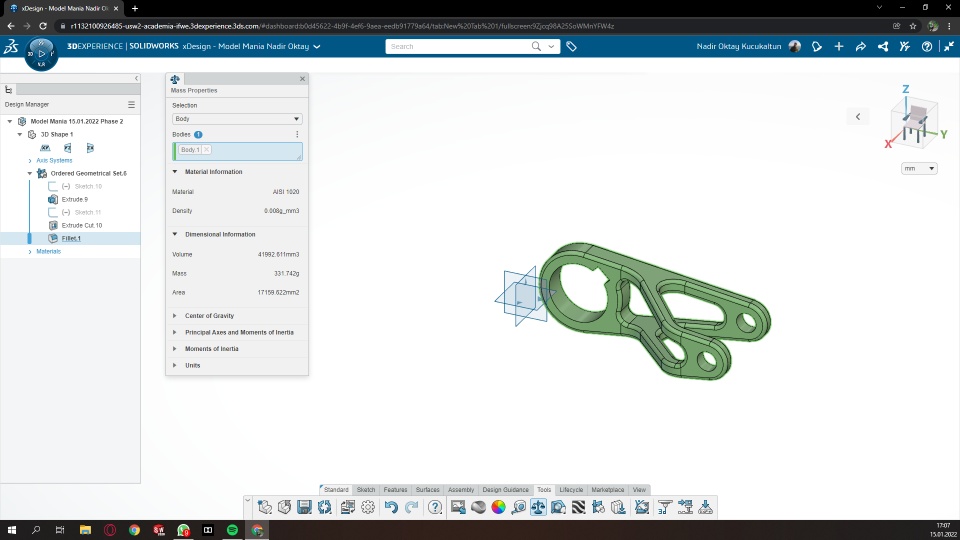This screenshot has height=540, width=960.
Task: Click the Add plus icon in the top bar
Action: point(839,47)
